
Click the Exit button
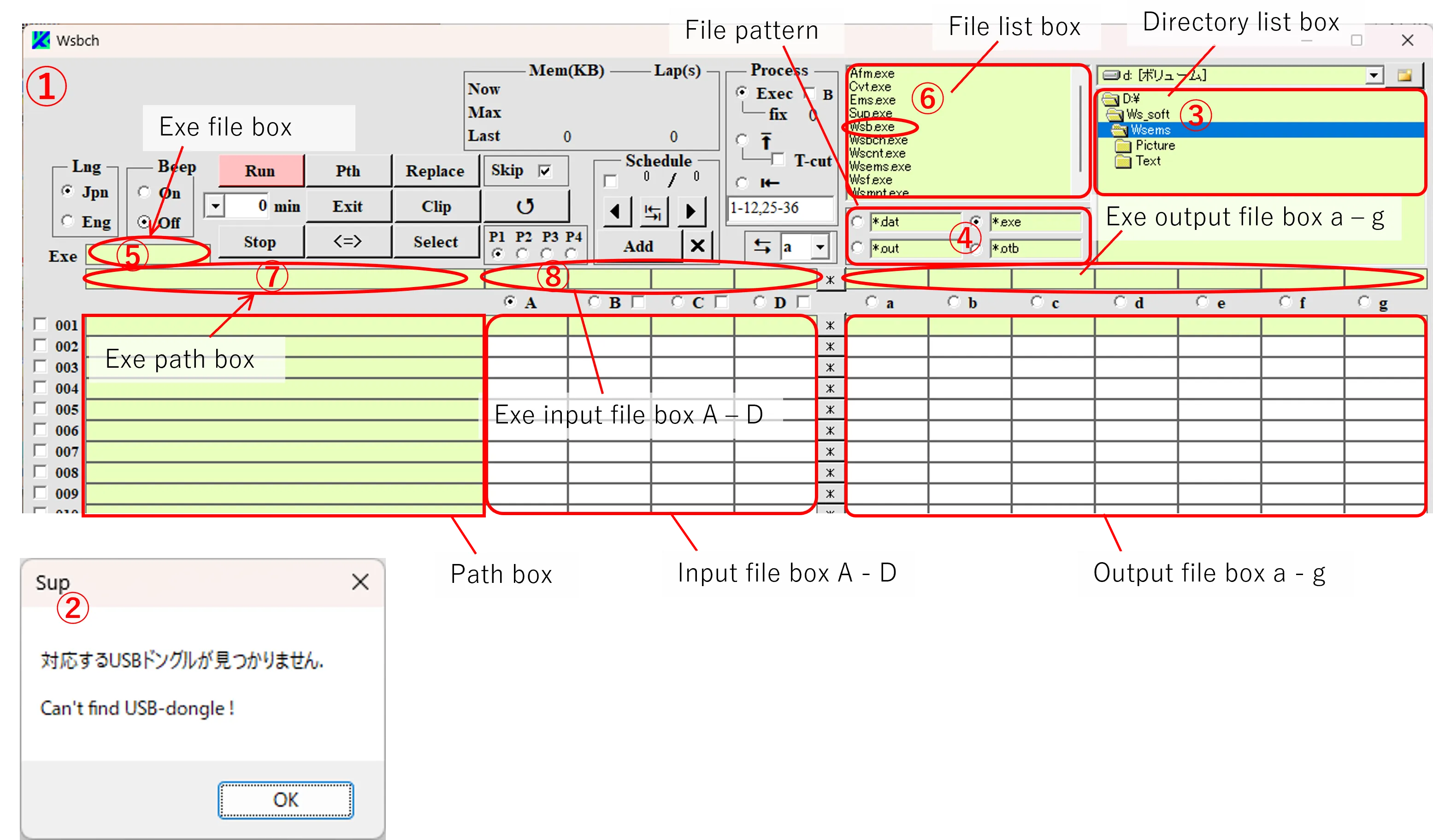coord(348,206)
